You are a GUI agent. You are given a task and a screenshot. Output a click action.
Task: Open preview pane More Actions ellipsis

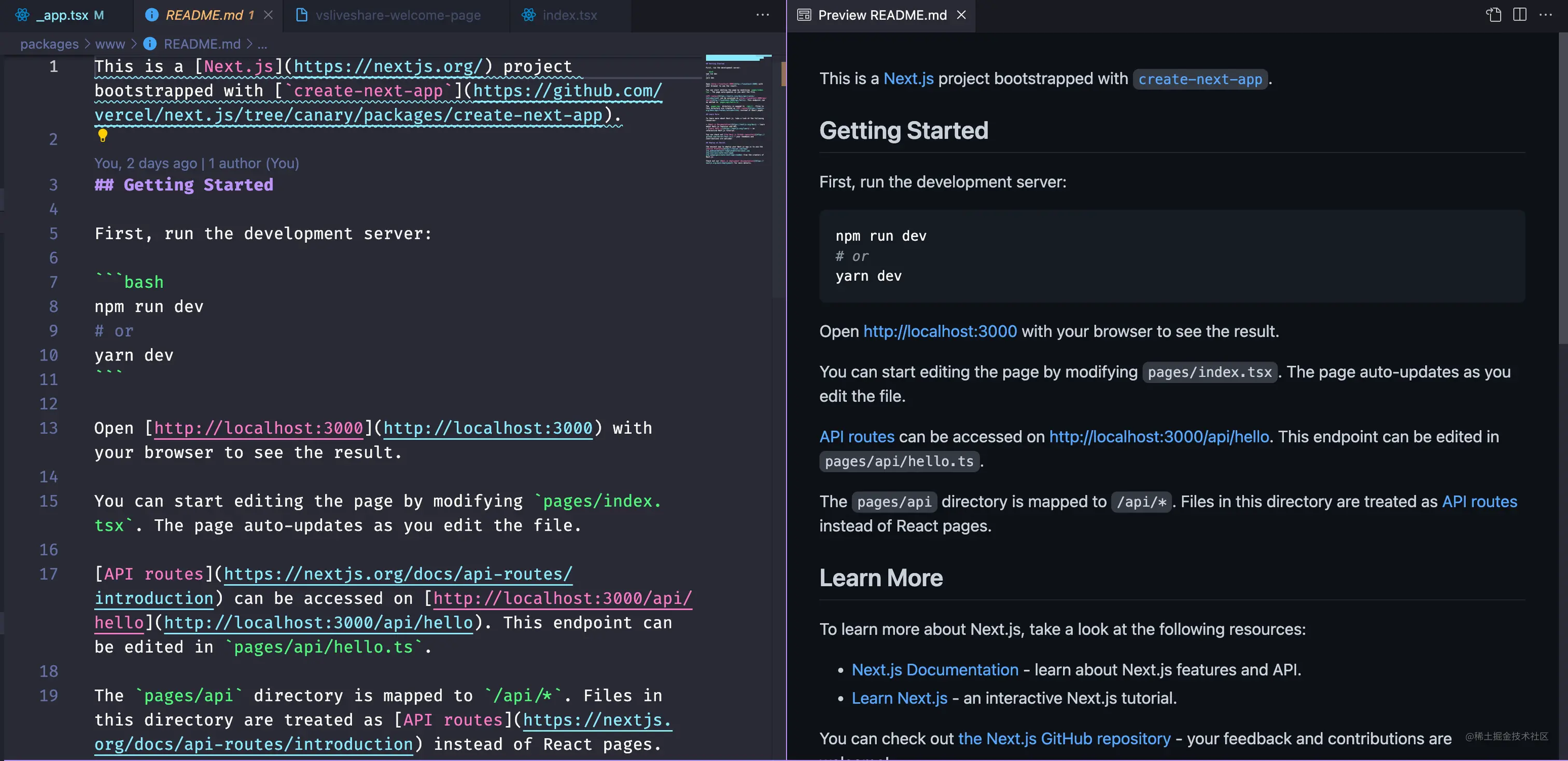[x=1546, y=15]
